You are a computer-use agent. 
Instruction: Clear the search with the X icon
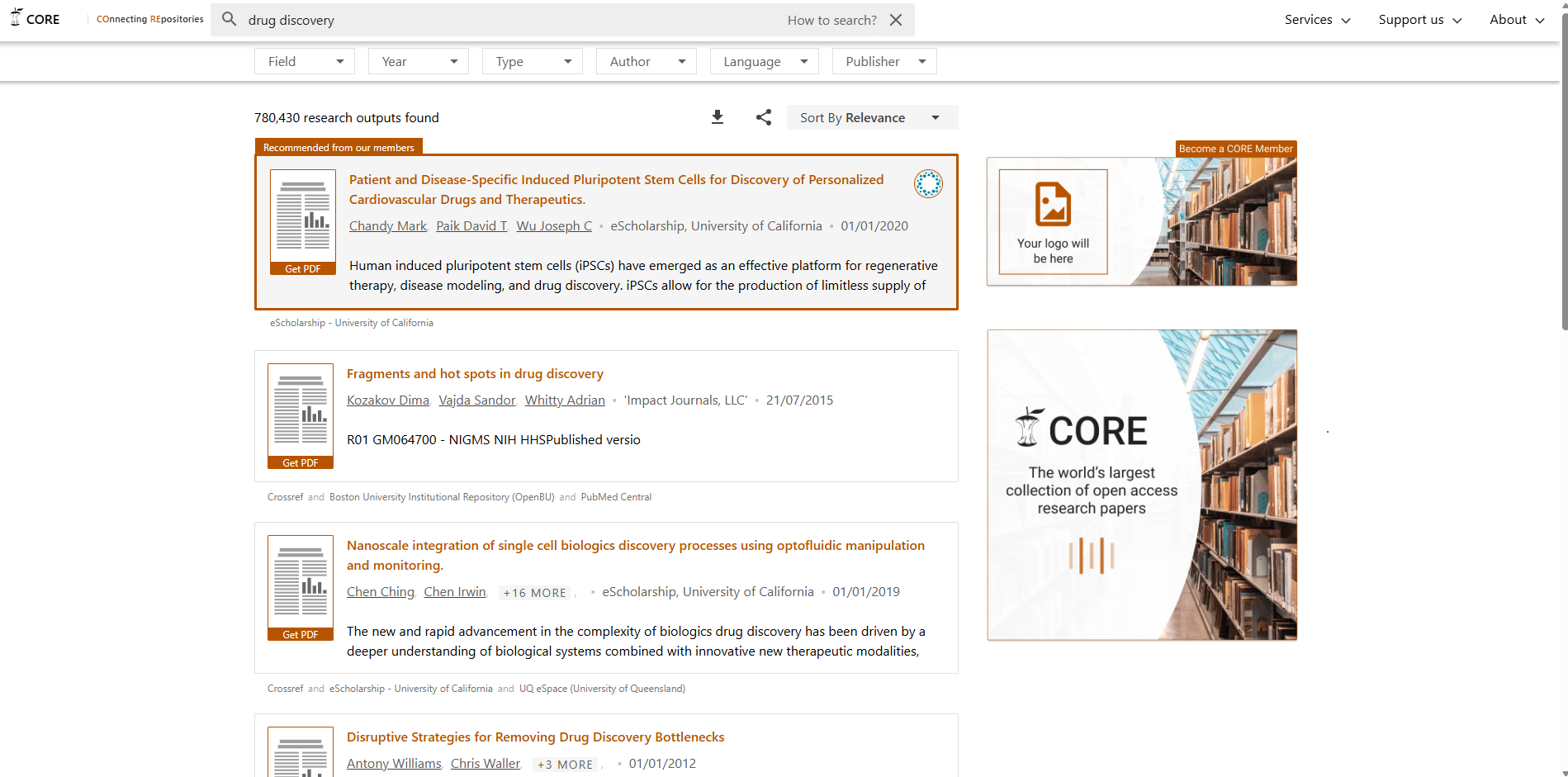[x=896, y=20]
